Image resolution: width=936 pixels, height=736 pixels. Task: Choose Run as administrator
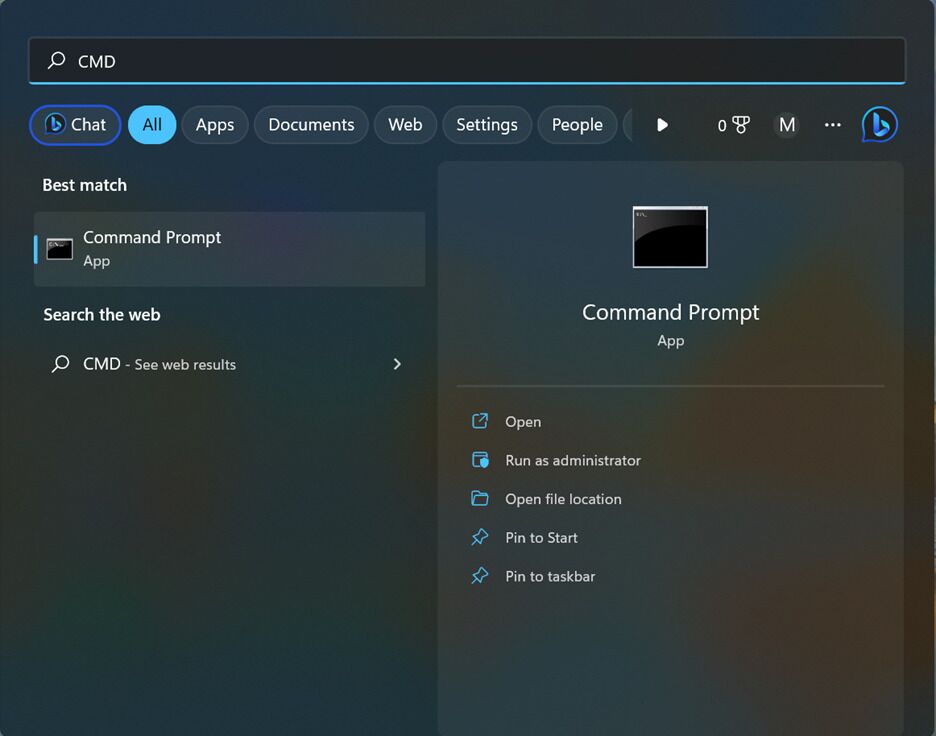pyautogui.click(x=573, y=460)
